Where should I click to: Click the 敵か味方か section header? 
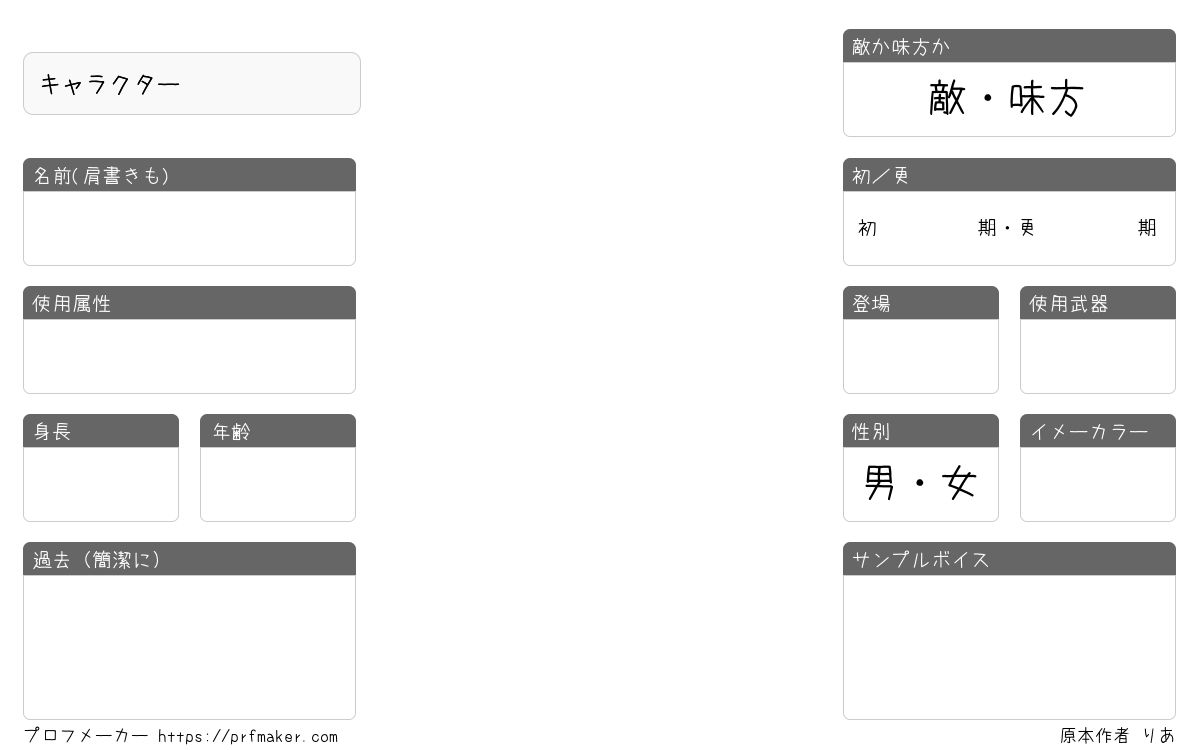(1009, 46)
